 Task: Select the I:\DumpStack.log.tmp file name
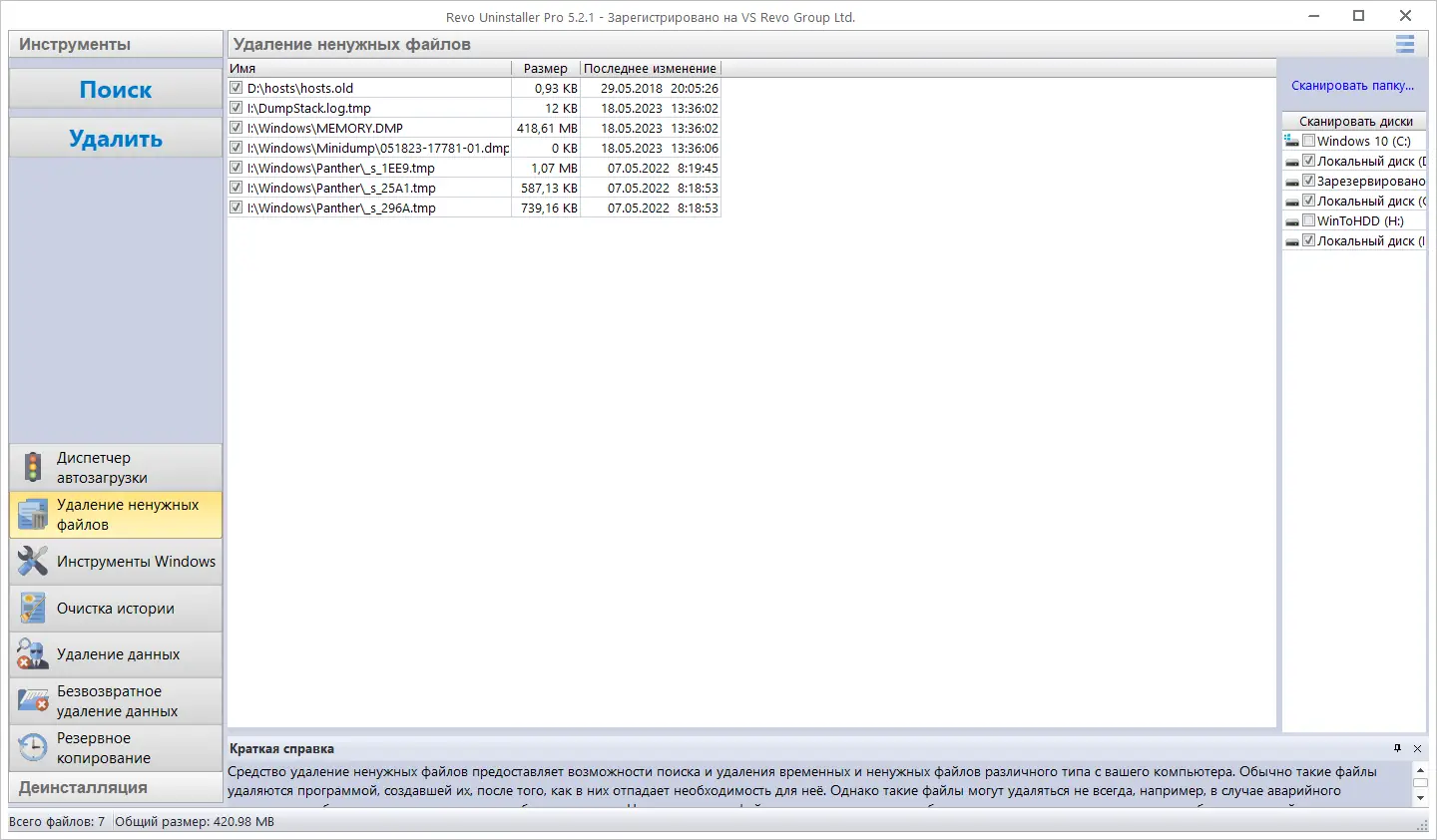click(x=309, y=108)
